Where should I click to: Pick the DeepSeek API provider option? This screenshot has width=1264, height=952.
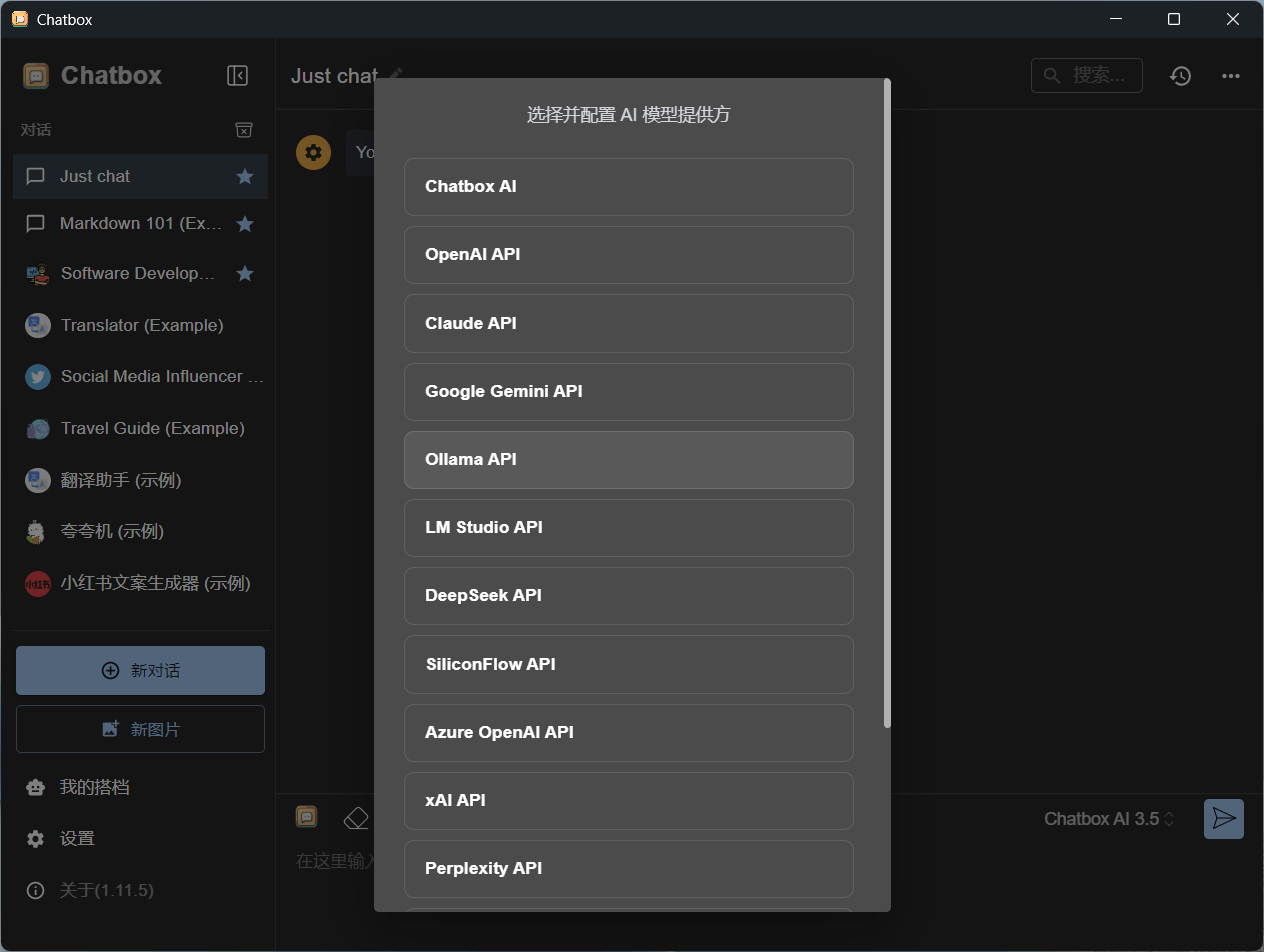628,596
